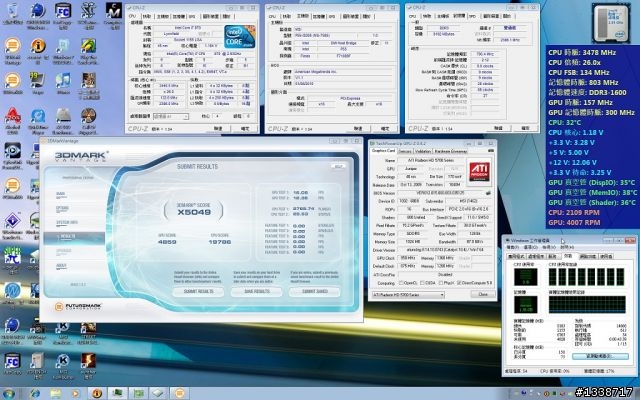The height and width of the screenshot is (400, 640).
Task: Open the blue W circle desktop icon
Action: (13, 291)
